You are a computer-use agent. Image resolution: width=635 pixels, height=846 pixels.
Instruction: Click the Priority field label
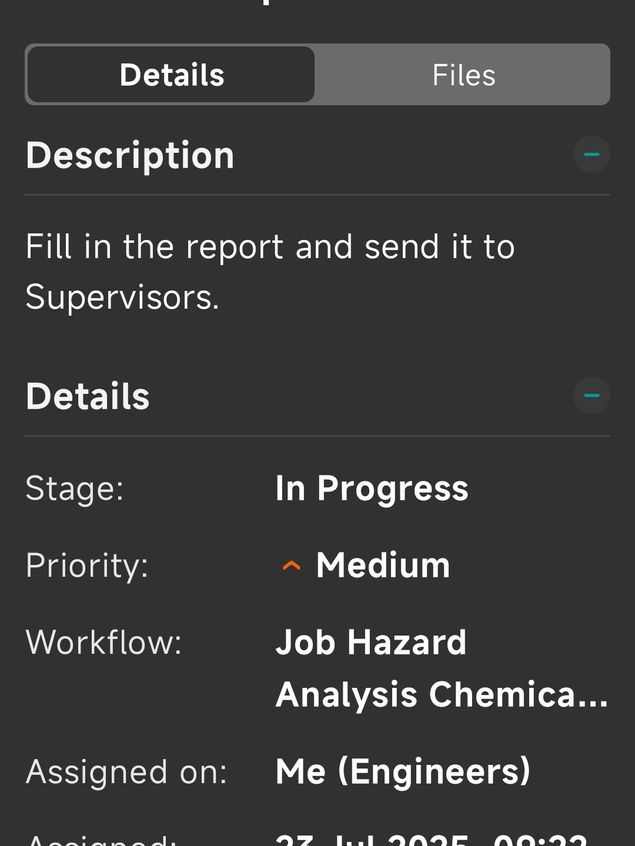[x=87, y=566]
